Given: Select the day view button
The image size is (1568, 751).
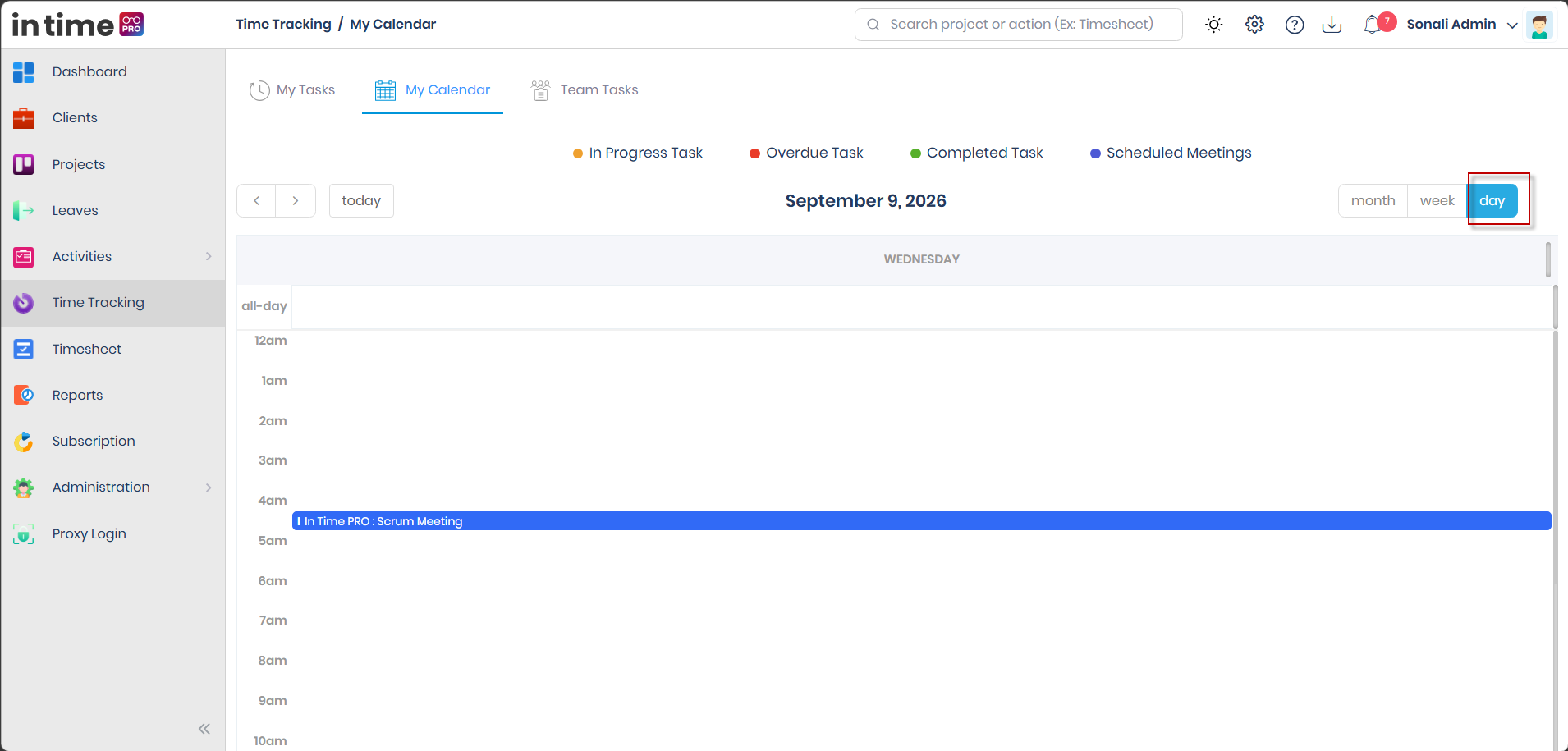Looking at the screenshot, I should 1492,201.
